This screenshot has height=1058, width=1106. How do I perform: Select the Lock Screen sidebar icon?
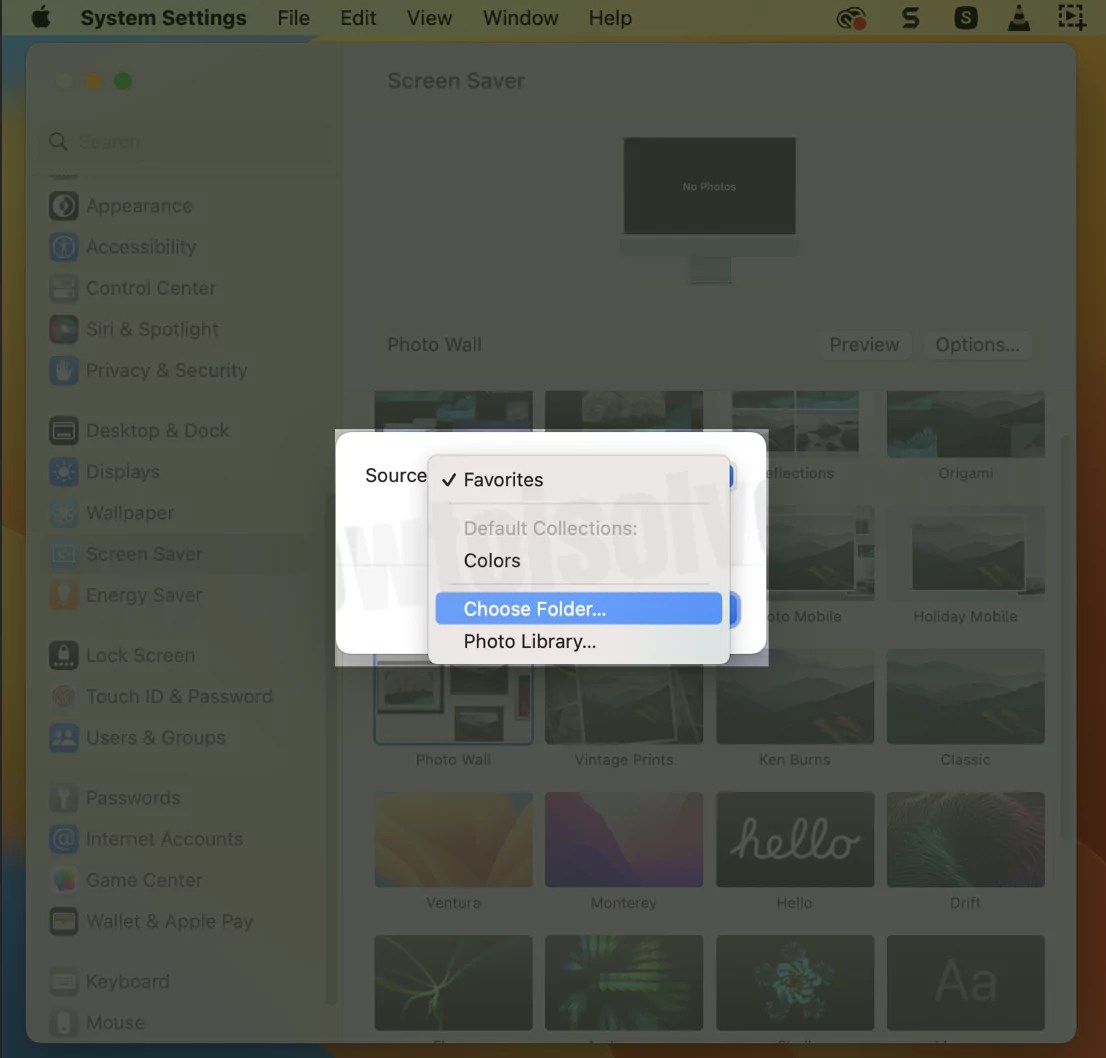tap(63, 655)
